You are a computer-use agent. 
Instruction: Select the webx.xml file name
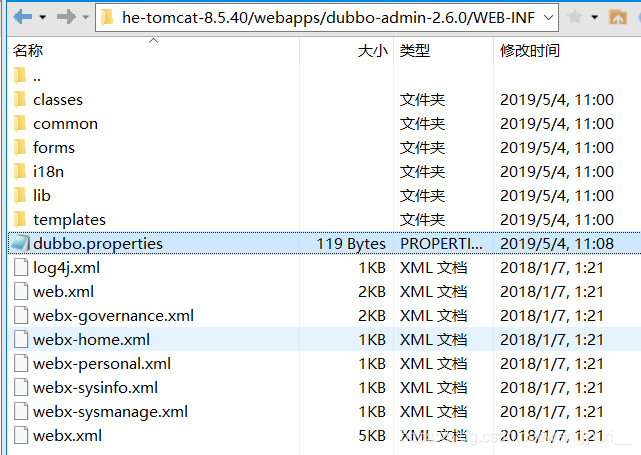pos(67,435)
